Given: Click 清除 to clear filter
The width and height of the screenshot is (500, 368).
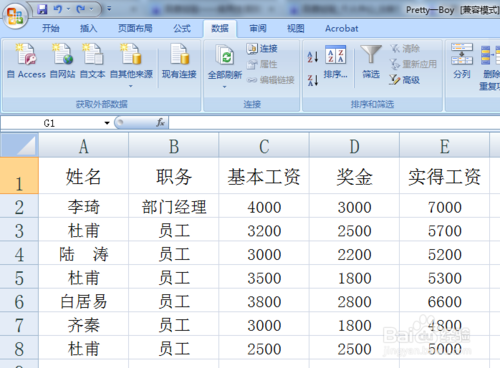Looking at the screenshot, I should click(x=405, y=49).
